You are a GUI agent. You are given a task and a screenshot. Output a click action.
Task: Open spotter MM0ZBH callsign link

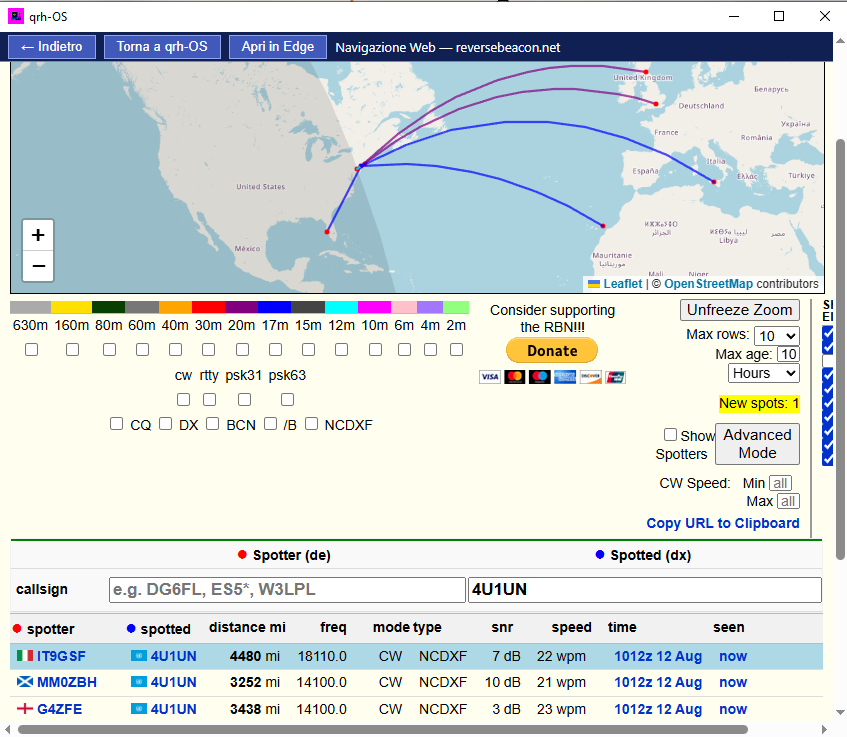(67, 682)
